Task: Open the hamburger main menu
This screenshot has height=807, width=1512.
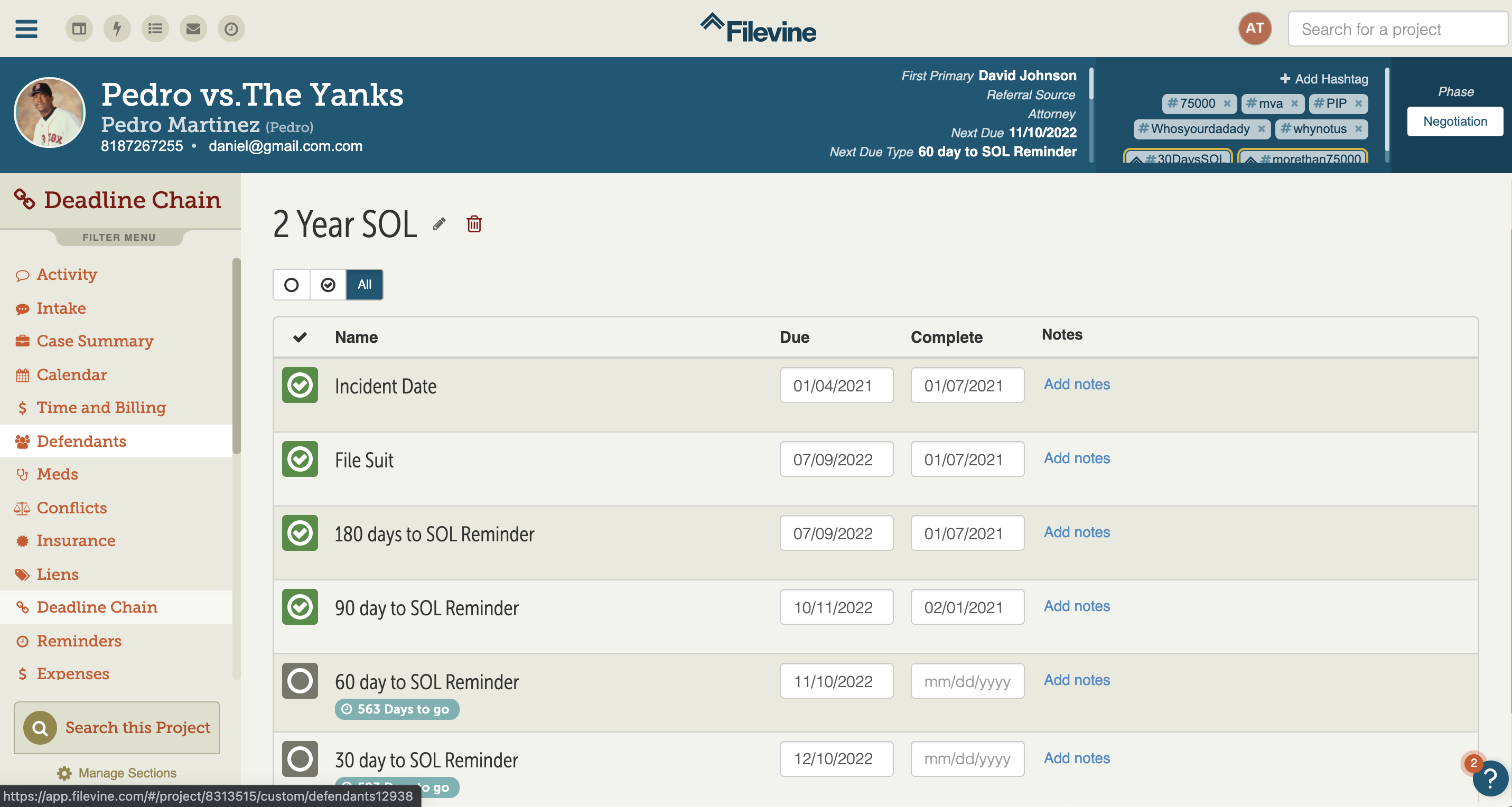Action: click(26, 29)
